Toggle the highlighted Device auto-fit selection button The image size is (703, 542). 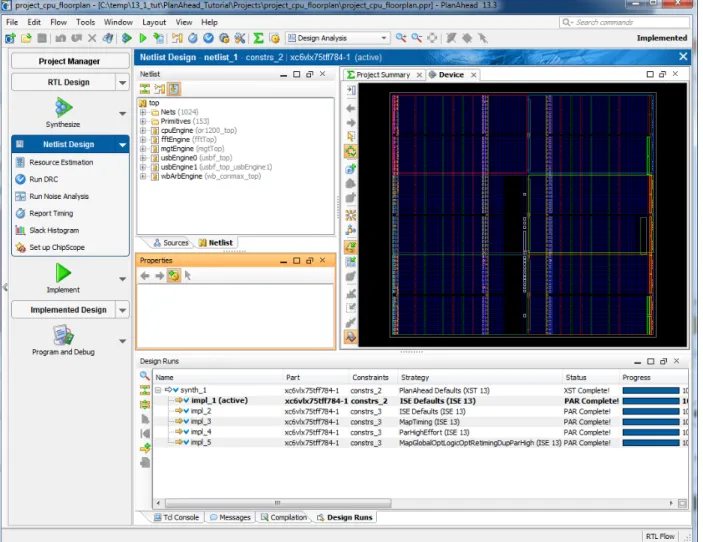pos(351,152)
